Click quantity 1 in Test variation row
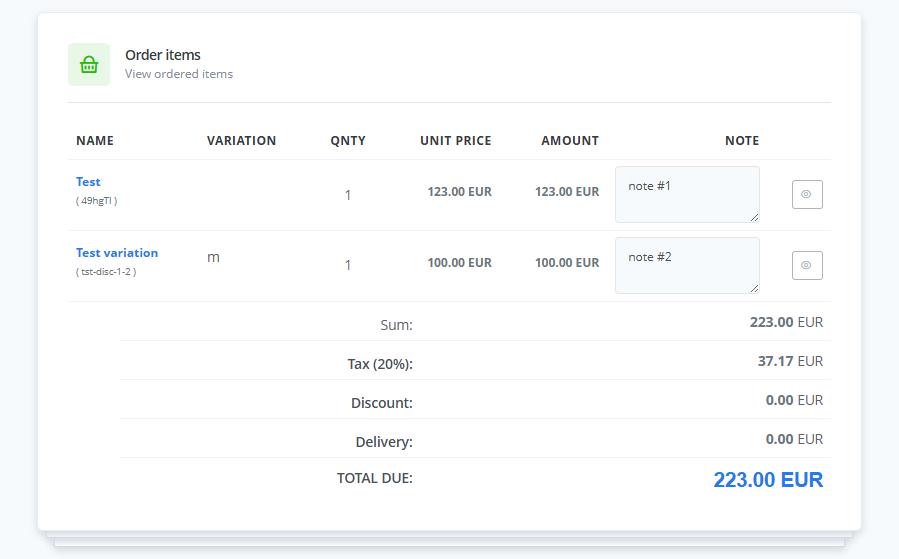 pyautogui.click(x=347, y=265)
